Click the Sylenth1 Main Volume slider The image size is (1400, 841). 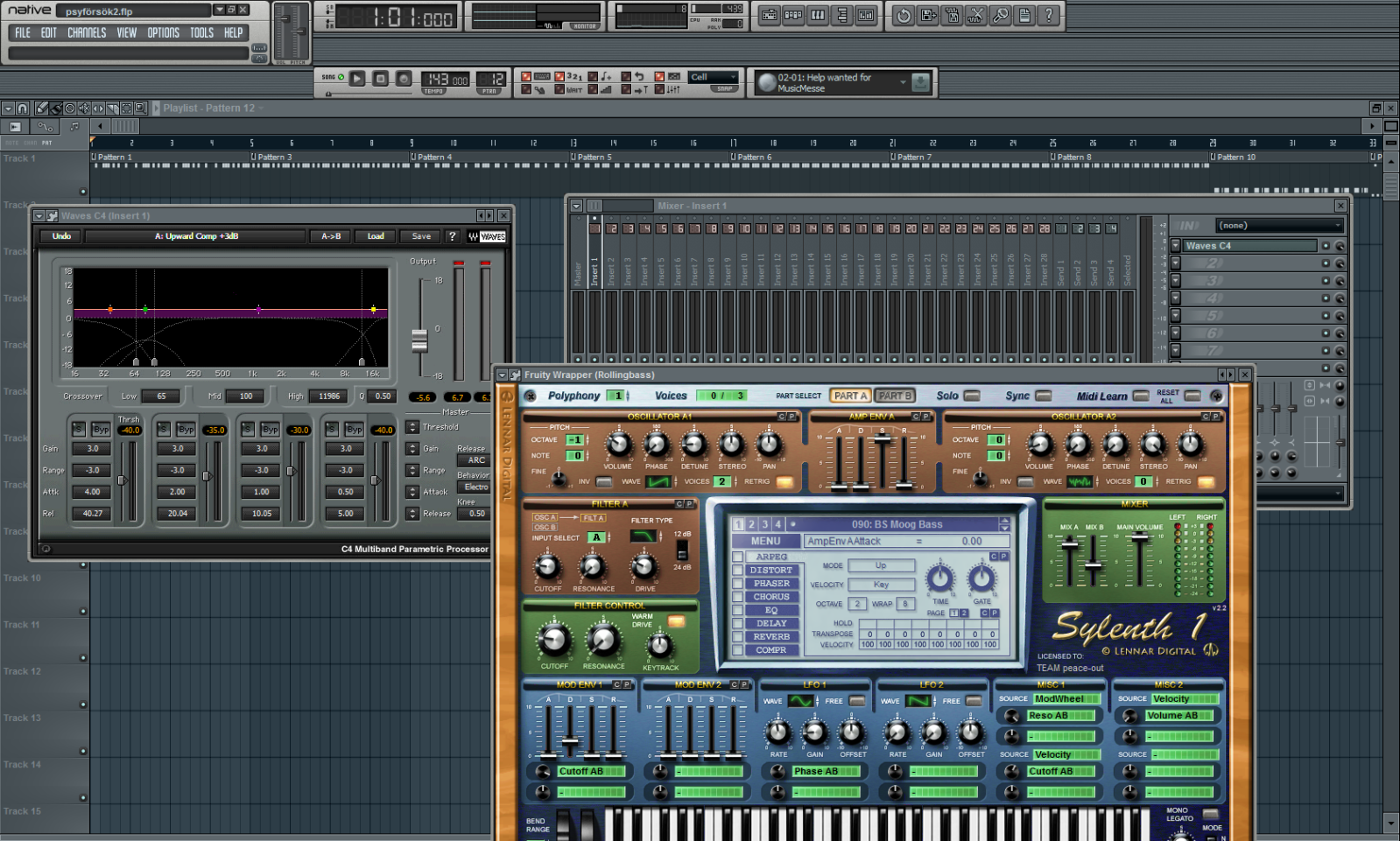coord(1139,538)
